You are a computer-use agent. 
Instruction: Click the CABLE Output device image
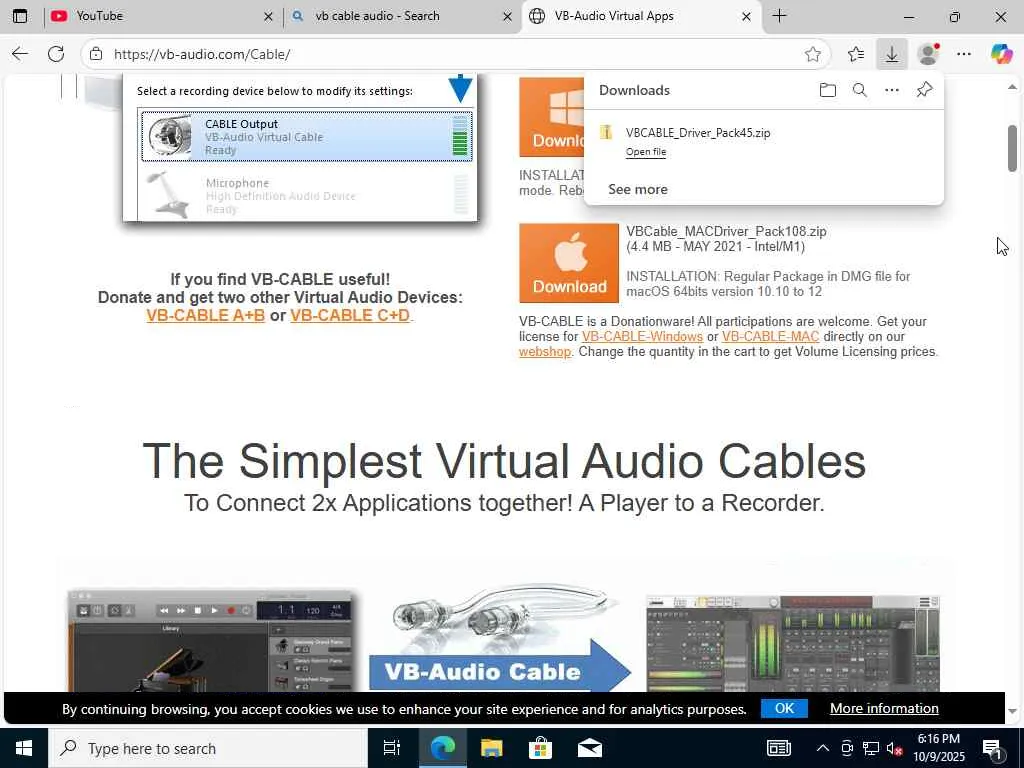coord(170,136)
